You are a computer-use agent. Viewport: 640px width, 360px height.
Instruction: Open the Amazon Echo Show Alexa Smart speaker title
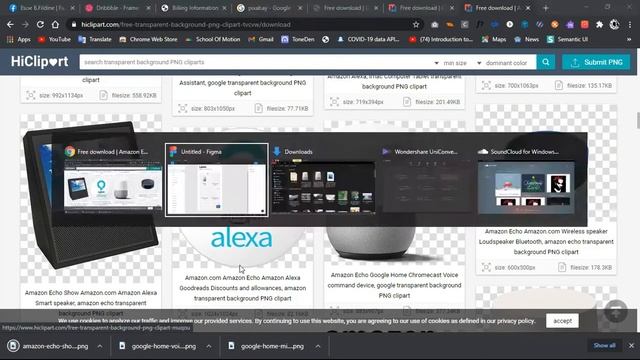[91, 303]
